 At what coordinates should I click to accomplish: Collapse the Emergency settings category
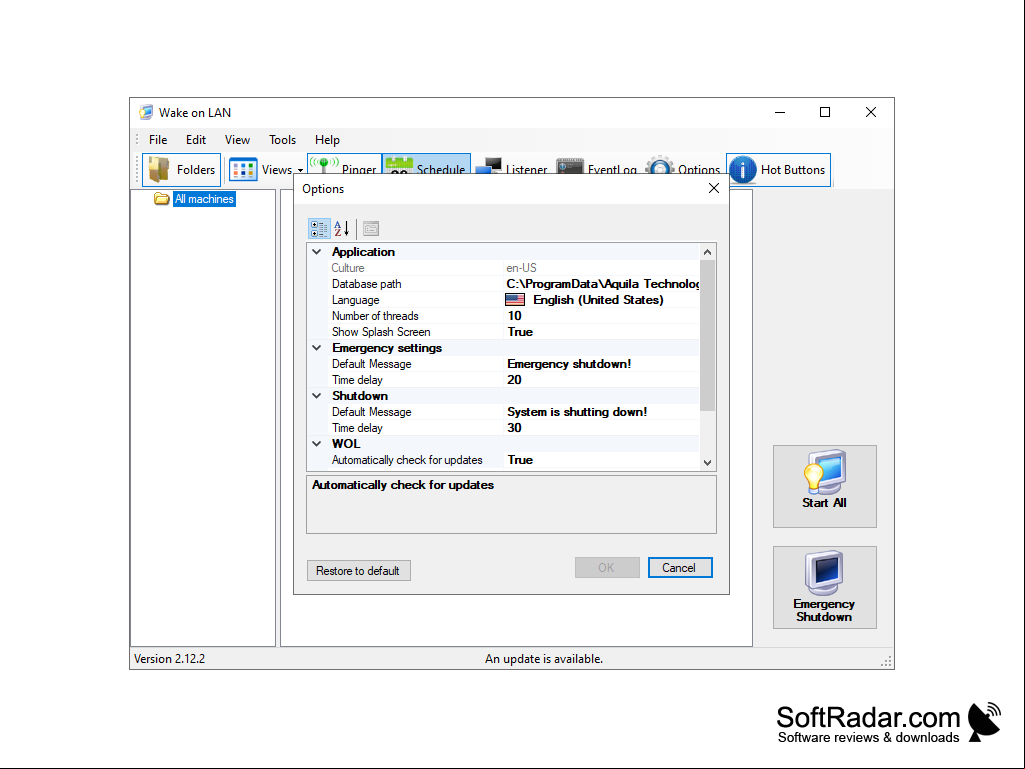click(x=317, y=348)
